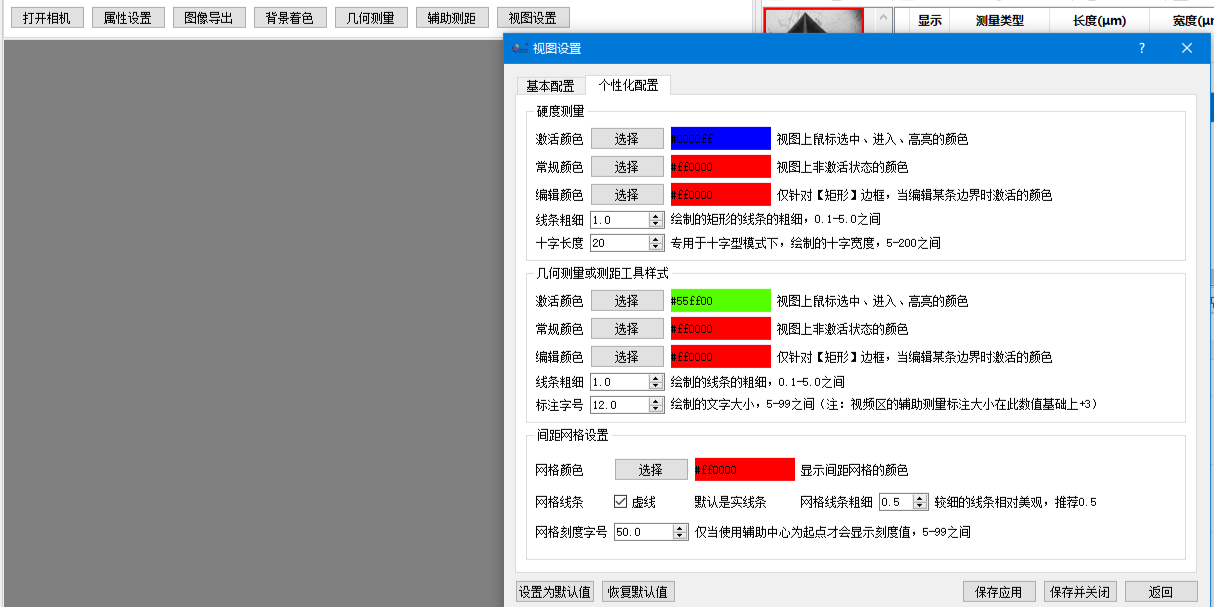This screenshot has height=607, width=1214.
Task: Adjust the 标注字号 spinner arrows
Action: 657,405
